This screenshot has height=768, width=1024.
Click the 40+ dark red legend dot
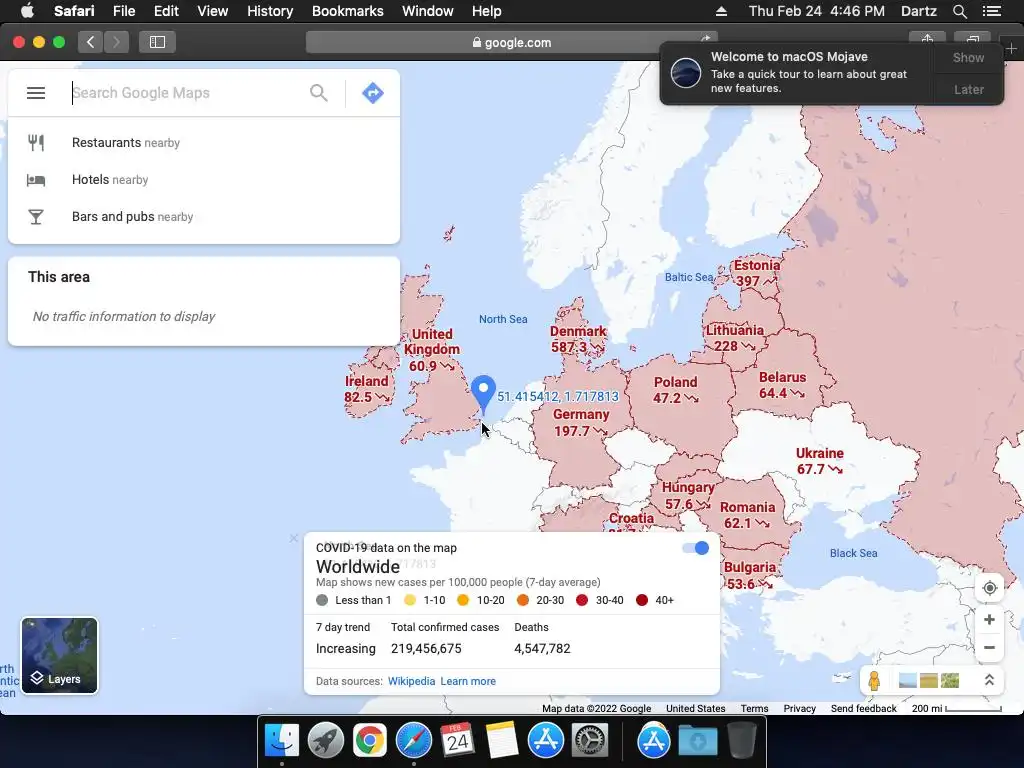pyautogui.click(x=642, y=600)
